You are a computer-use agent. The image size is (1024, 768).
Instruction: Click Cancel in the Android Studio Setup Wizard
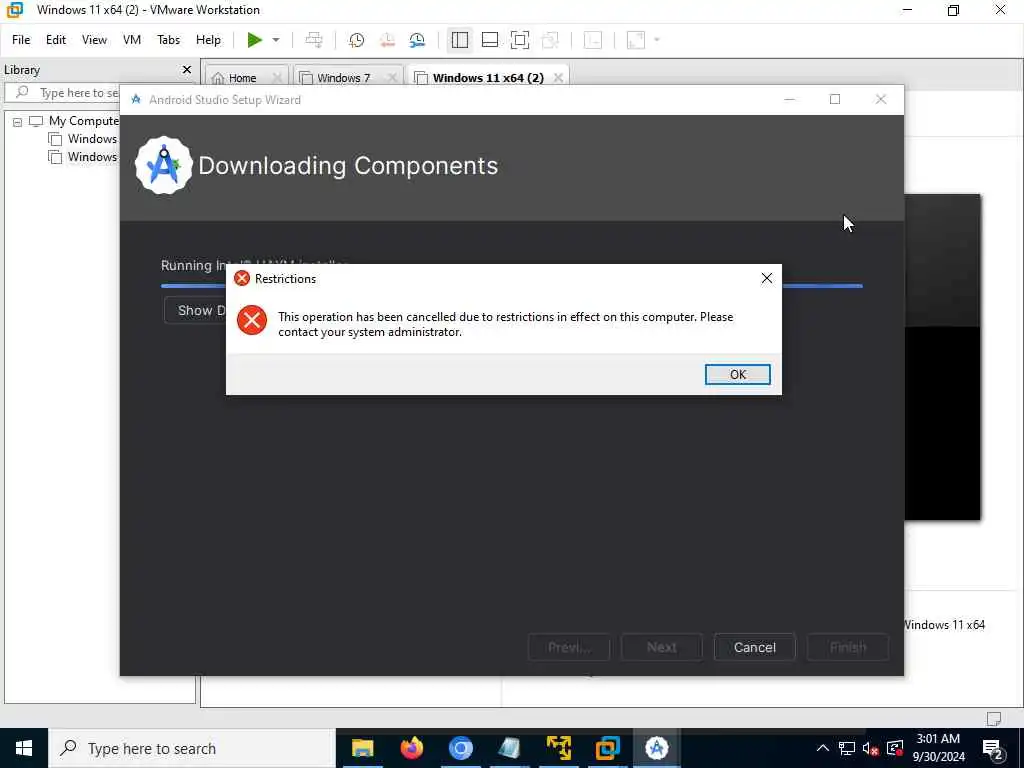(x=754, y=647)
